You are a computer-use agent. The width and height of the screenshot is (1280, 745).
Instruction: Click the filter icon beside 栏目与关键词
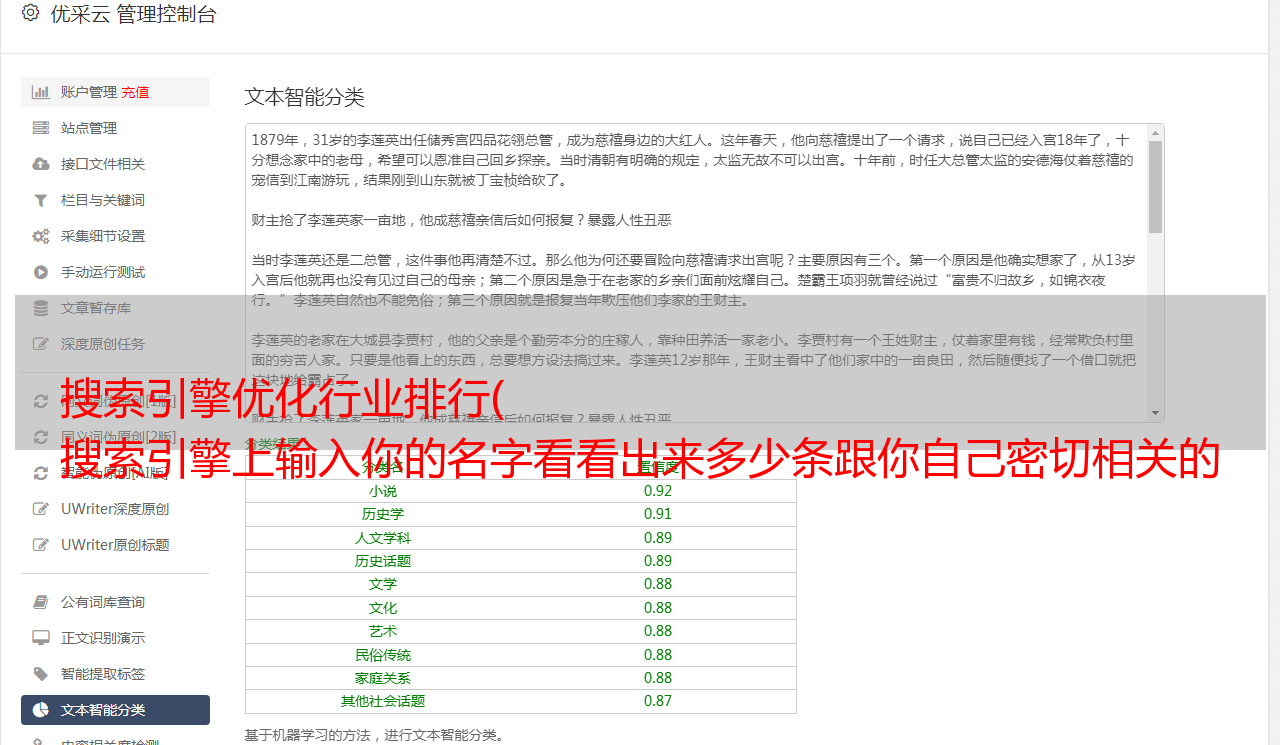41,200
